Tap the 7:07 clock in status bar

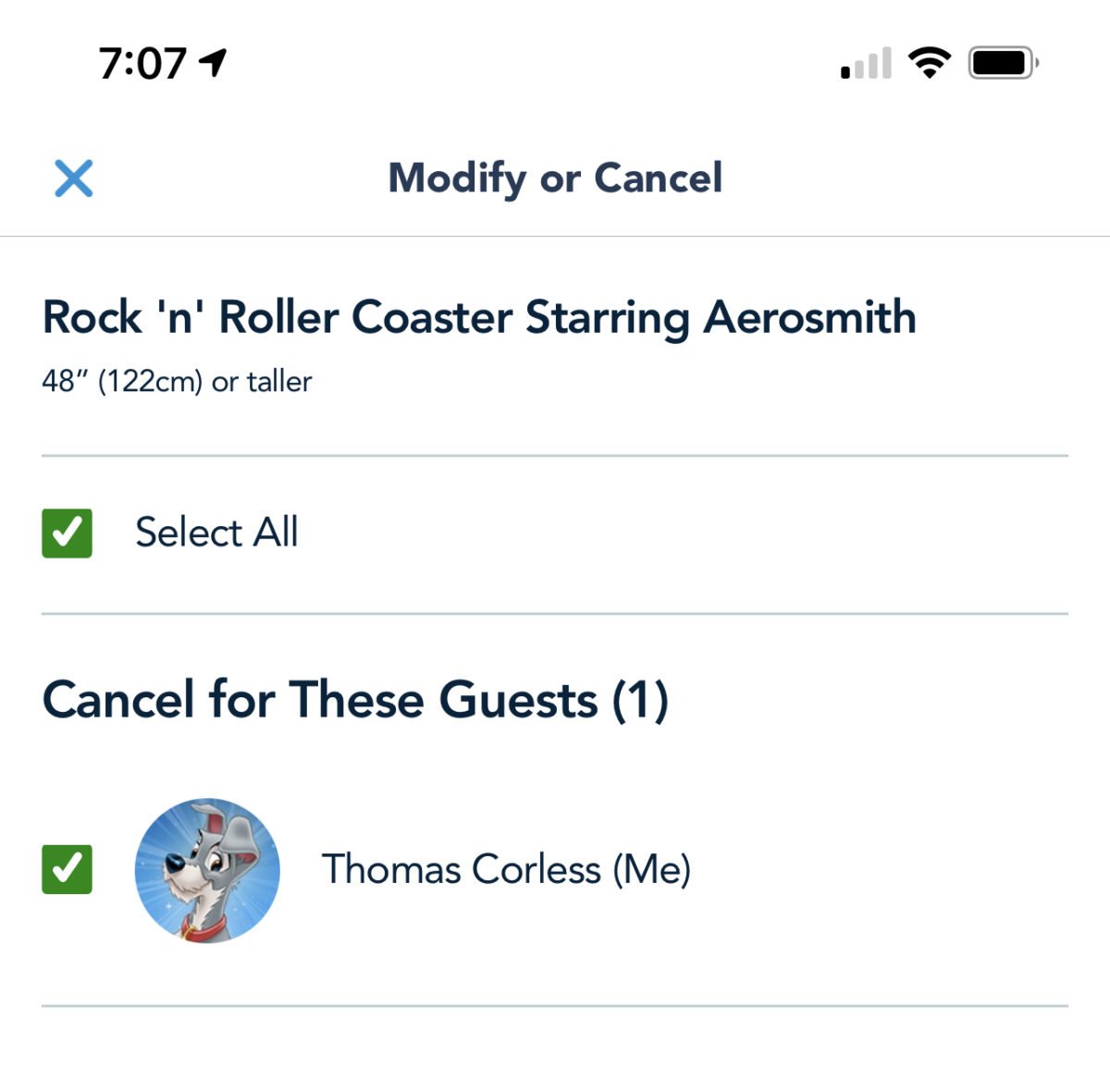[142, 64]
